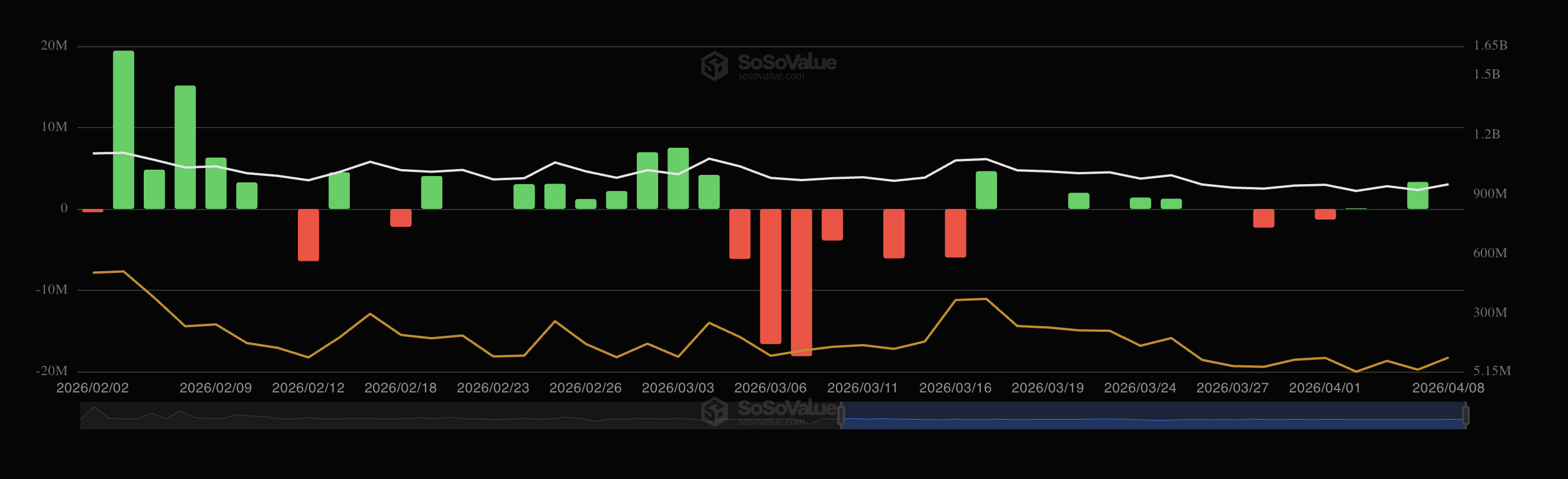Click the right handle of range slider
This screenshot has height=479, width=1568.
click(1466, 416)
